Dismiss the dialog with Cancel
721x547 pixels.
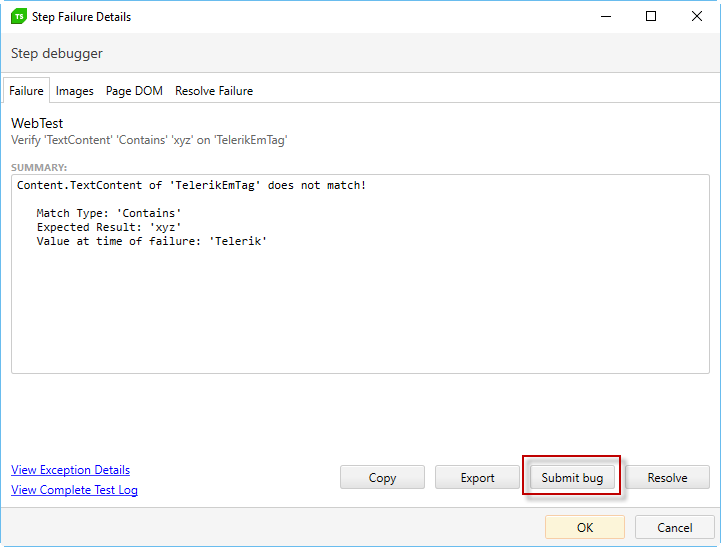[x=675, y=527]
